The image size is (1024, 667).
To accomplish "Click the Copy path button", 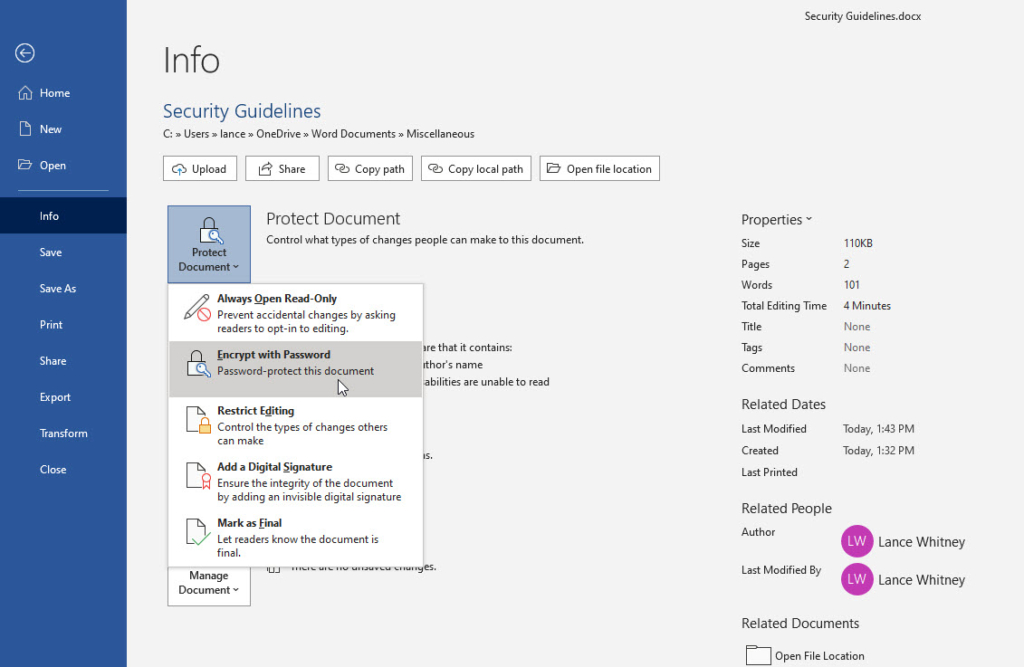I will click(370, 168).
